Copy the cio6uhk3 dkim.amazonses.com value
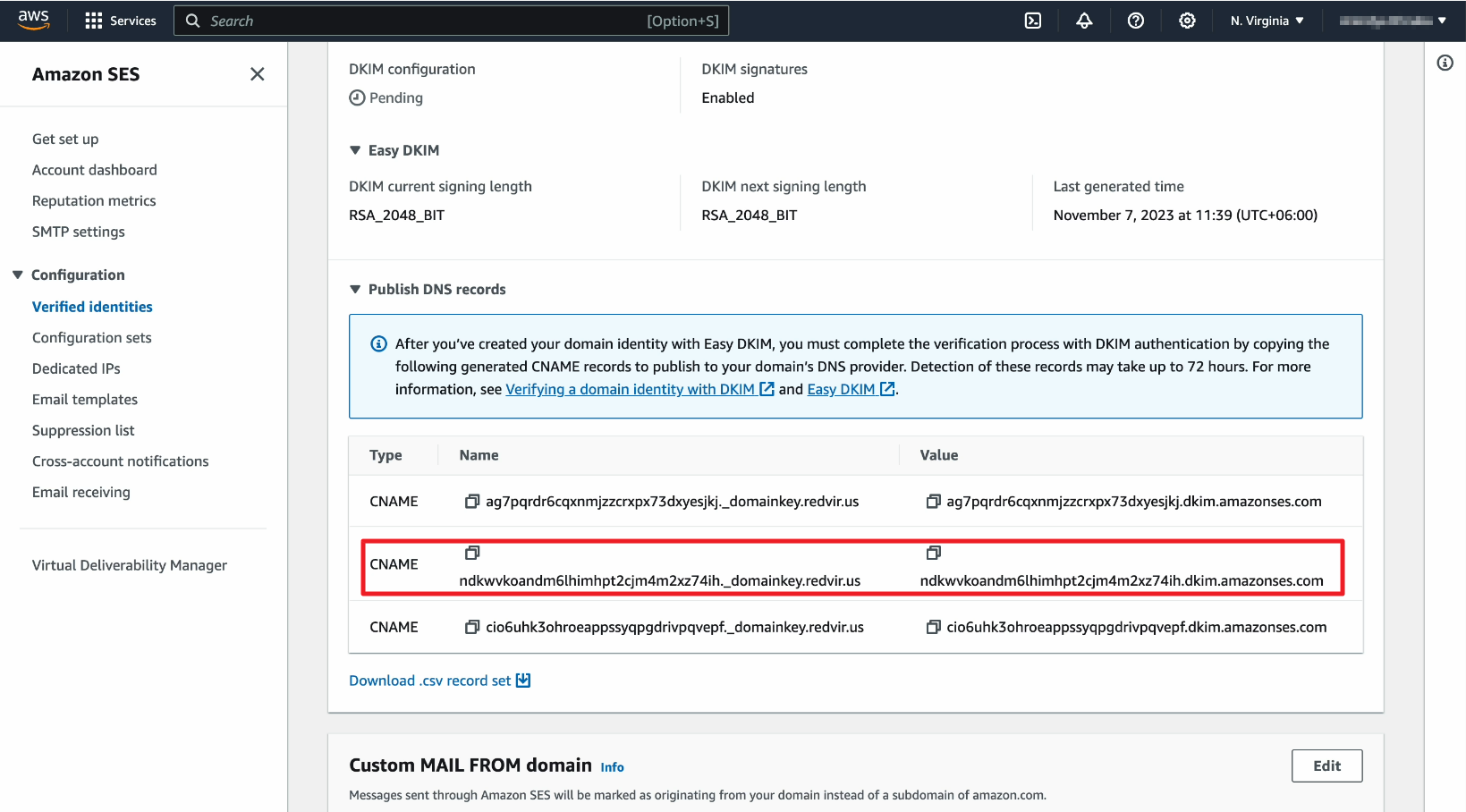The image size is (1466, 812). tap(933, 628)
